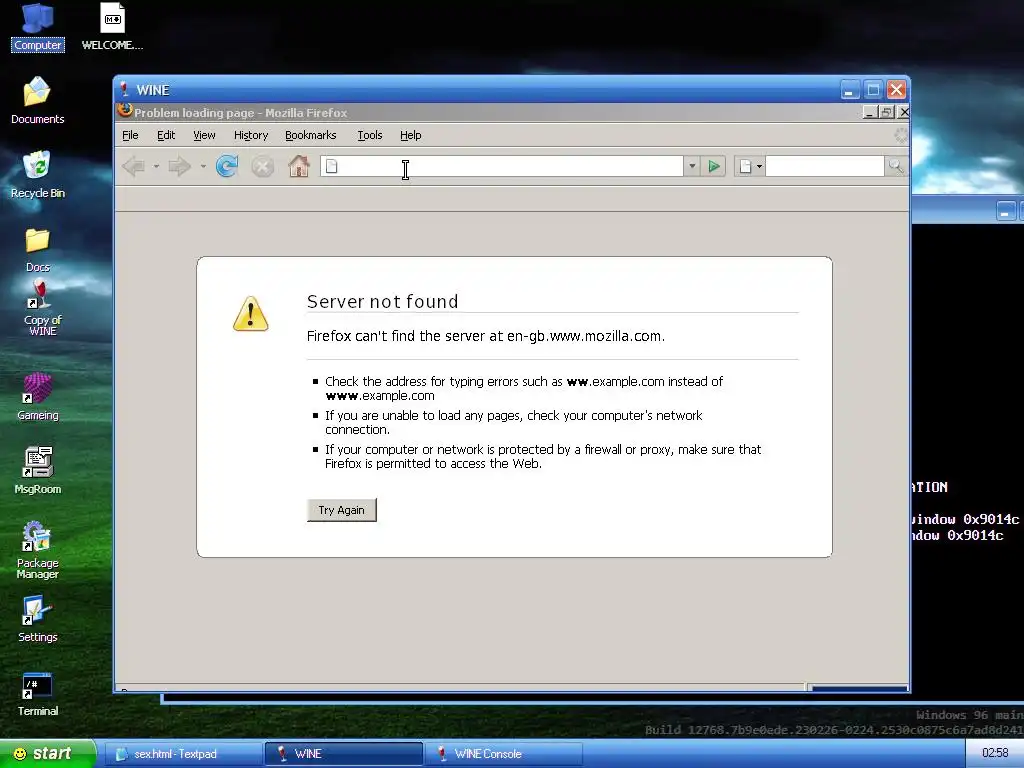
Task: Click into the Firefox search box
Action: pos(825,167)
